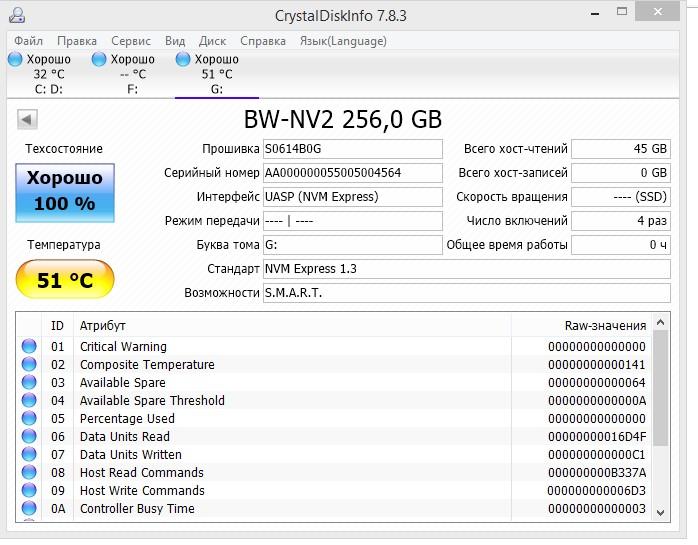Click status orb for Host Read Commands
This screenshot has height=545, width=698.
(x=29, y=473)
